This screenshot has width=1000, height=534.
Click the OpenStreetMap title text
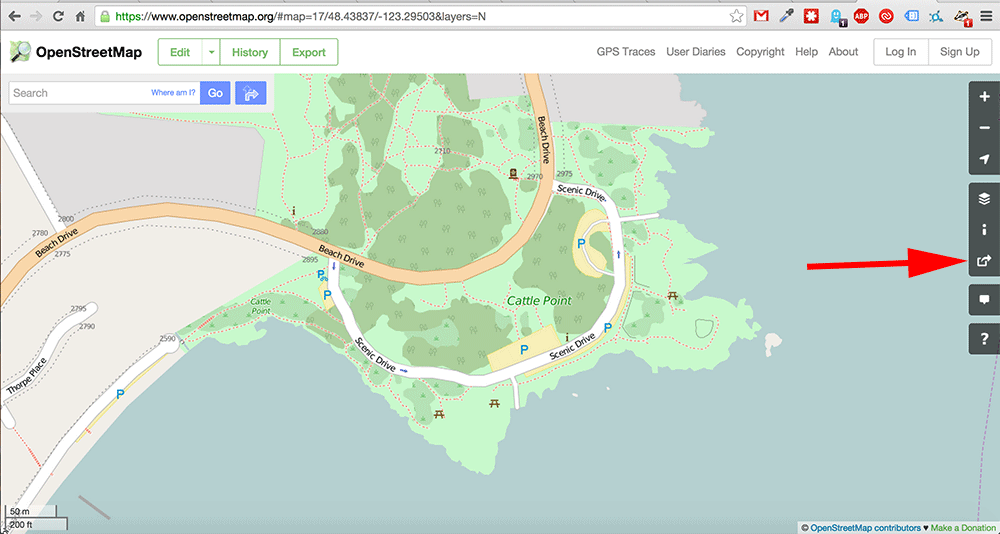[89, 52]
